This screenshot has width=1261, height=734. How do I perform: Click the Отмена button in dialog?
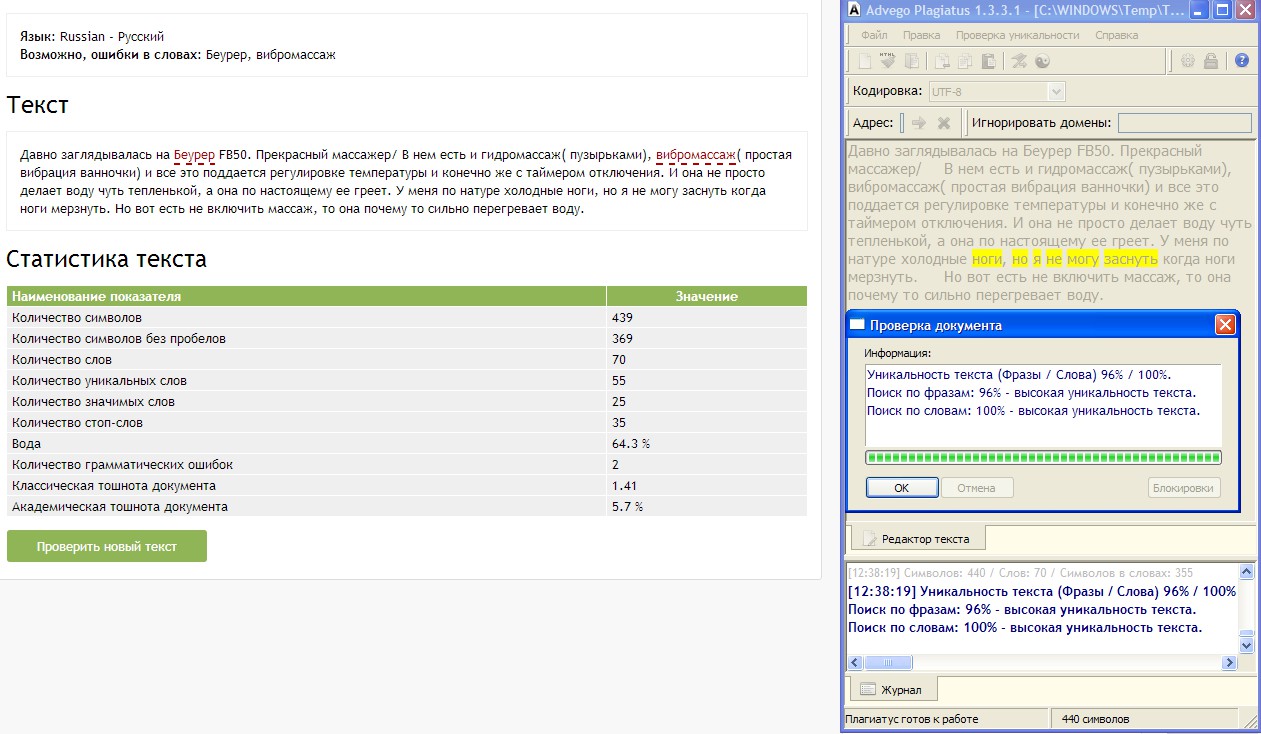(x=977, y=488)
